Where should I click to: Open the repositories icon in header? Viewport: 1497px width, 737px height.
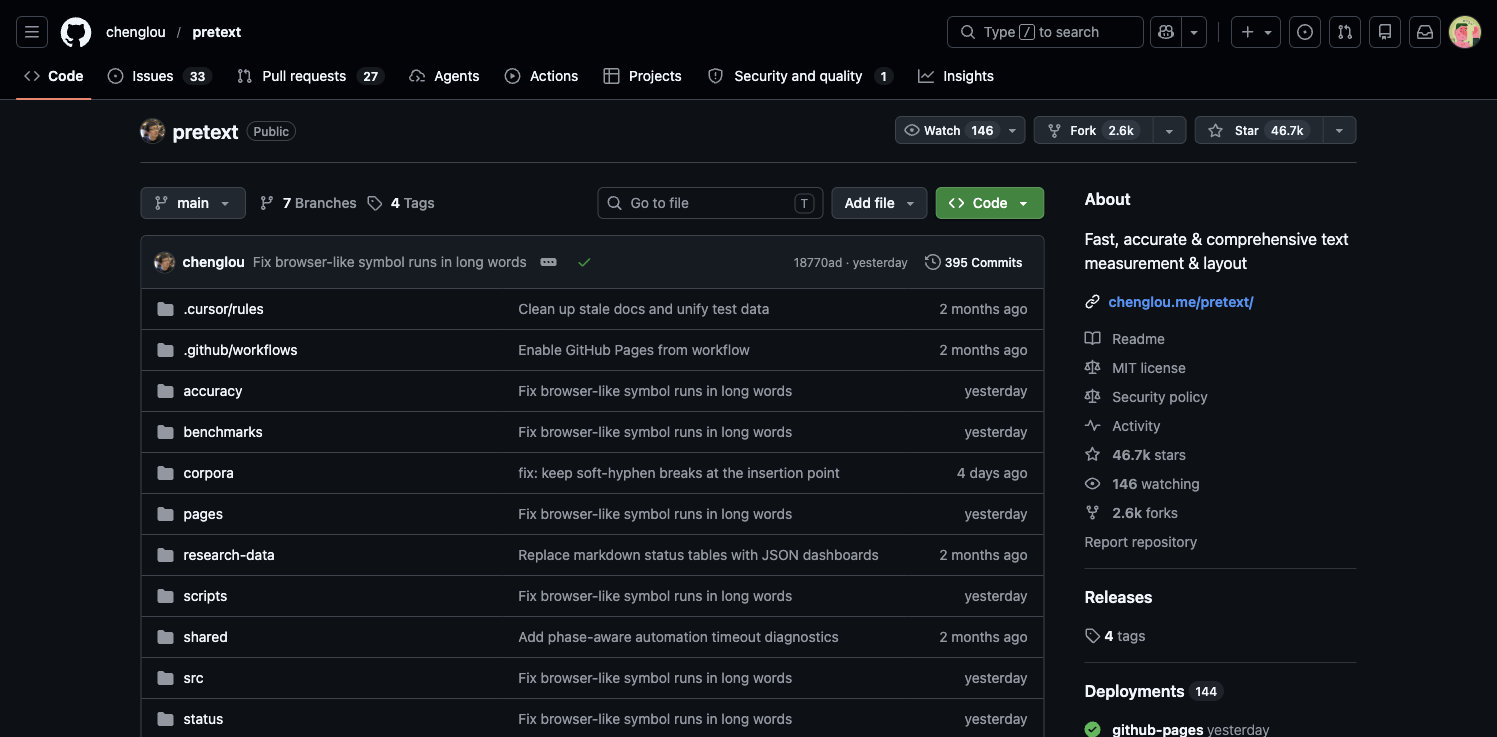pos(1385,32)
